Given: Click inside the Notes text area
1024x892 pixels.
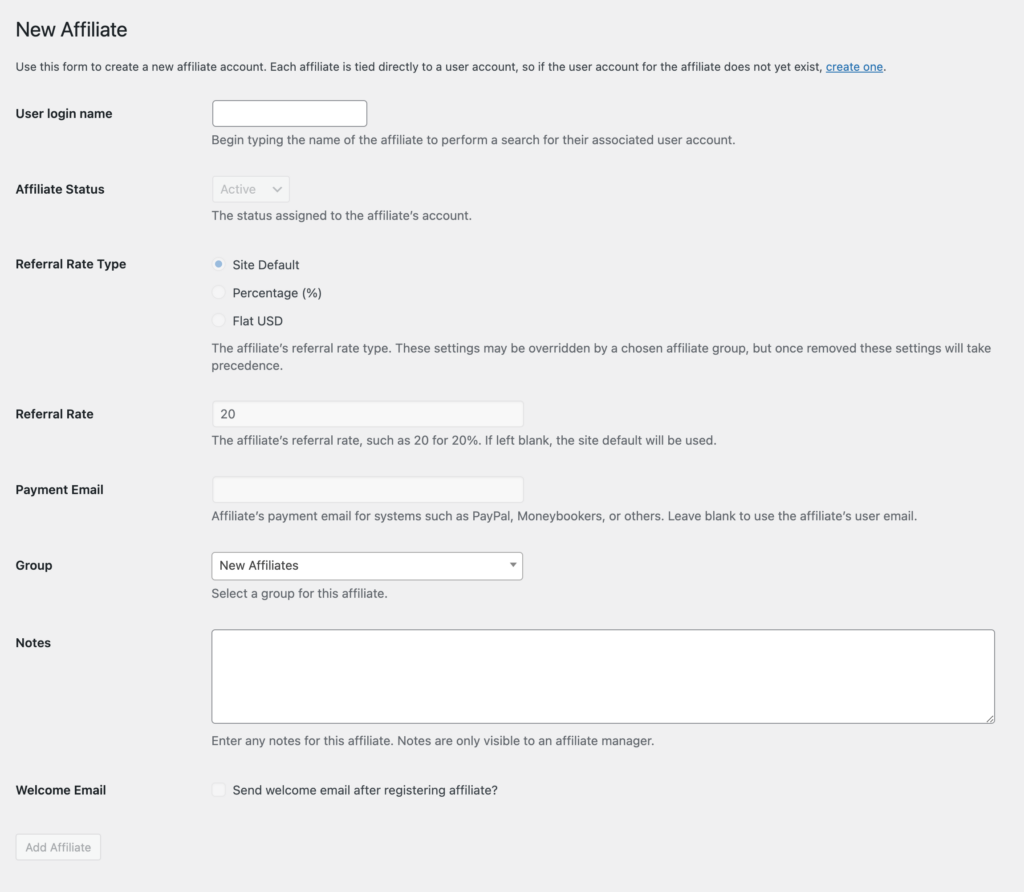Looking at the screenshot, I should point(603,677).
